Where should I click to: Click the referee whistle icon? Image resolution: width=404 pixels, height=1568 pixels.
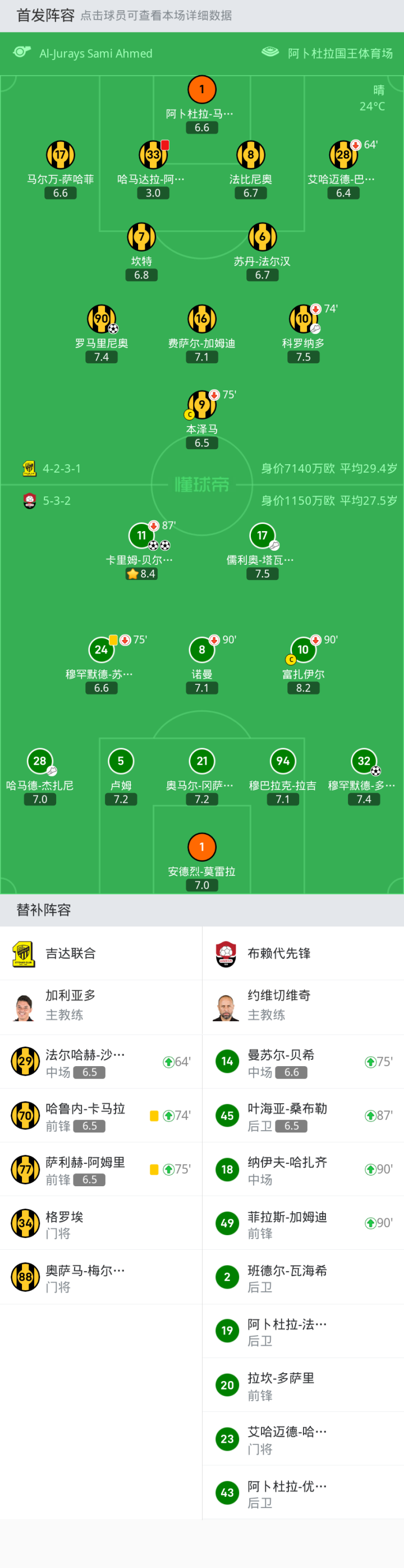22,52
